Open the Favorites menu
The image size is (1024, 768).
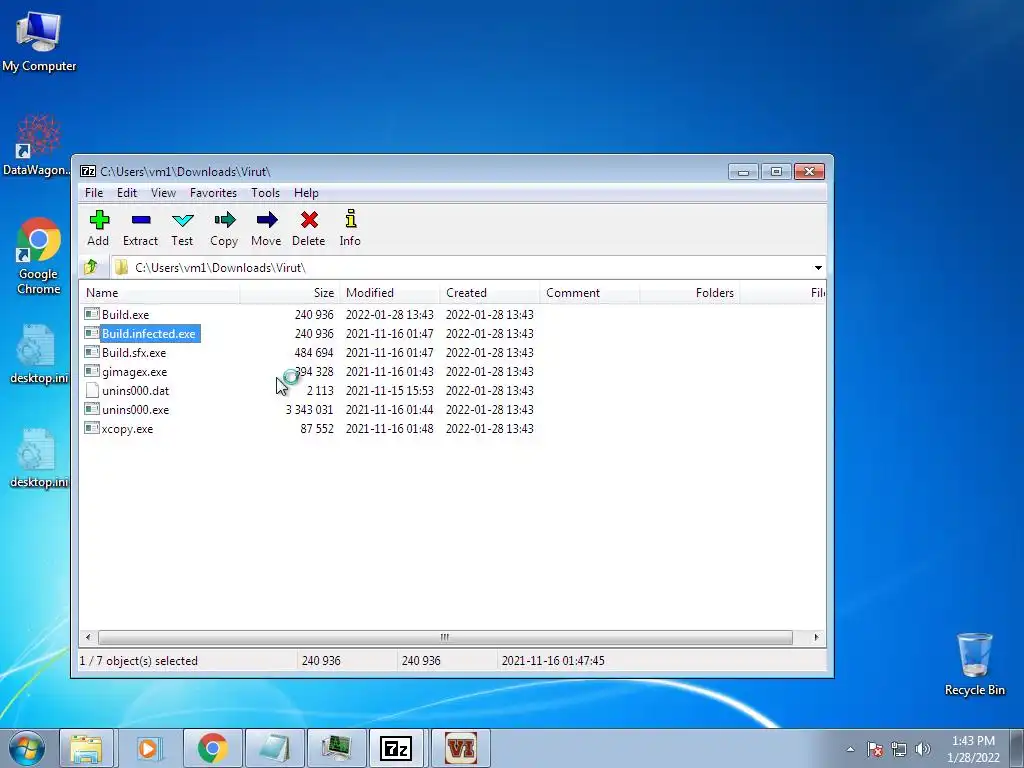(x=214, y=193)
